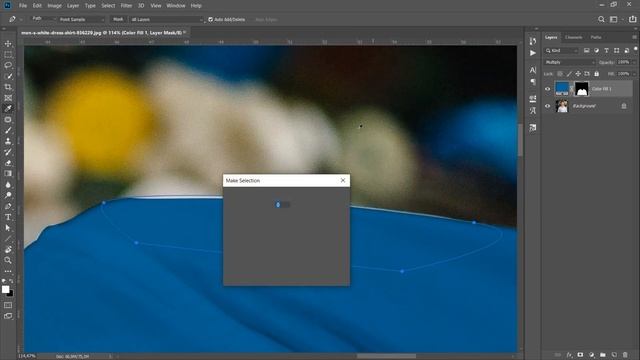Open the All Layers dropdown

pos(166,19)
